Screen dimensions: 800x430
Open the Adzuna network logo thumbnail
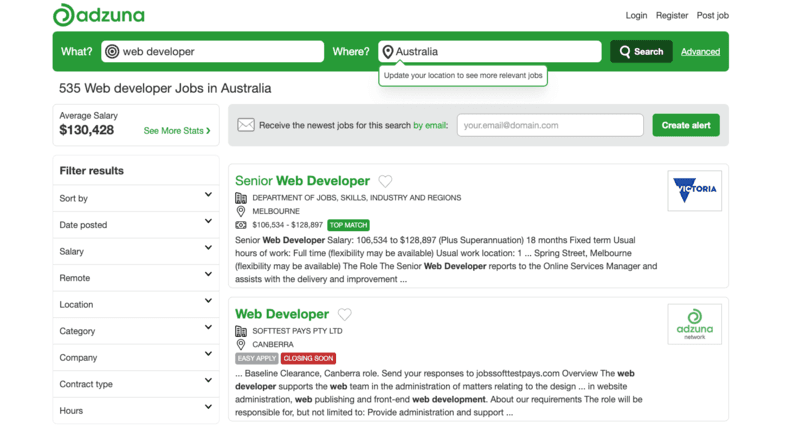[694, 324]
